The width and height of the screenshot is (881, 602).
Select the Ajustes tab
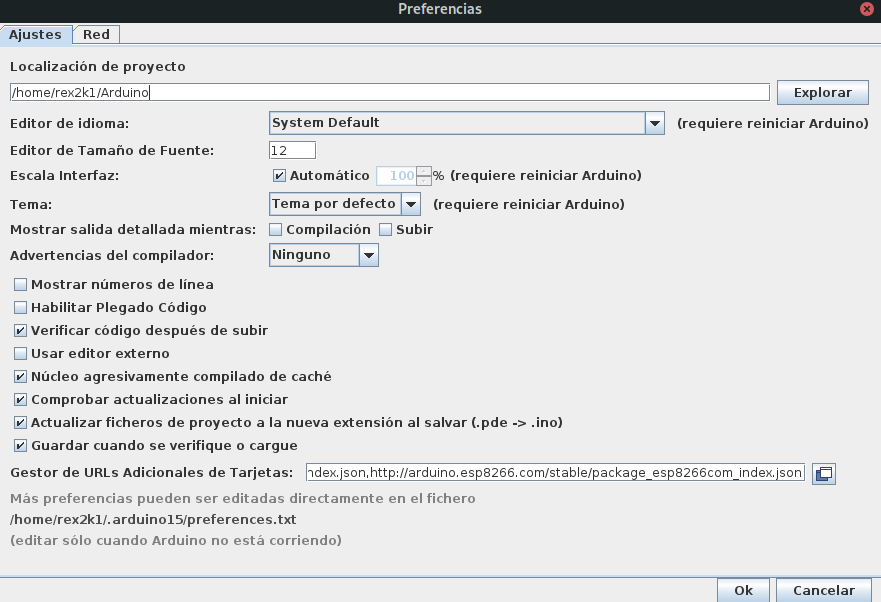(x=35, y=34)
